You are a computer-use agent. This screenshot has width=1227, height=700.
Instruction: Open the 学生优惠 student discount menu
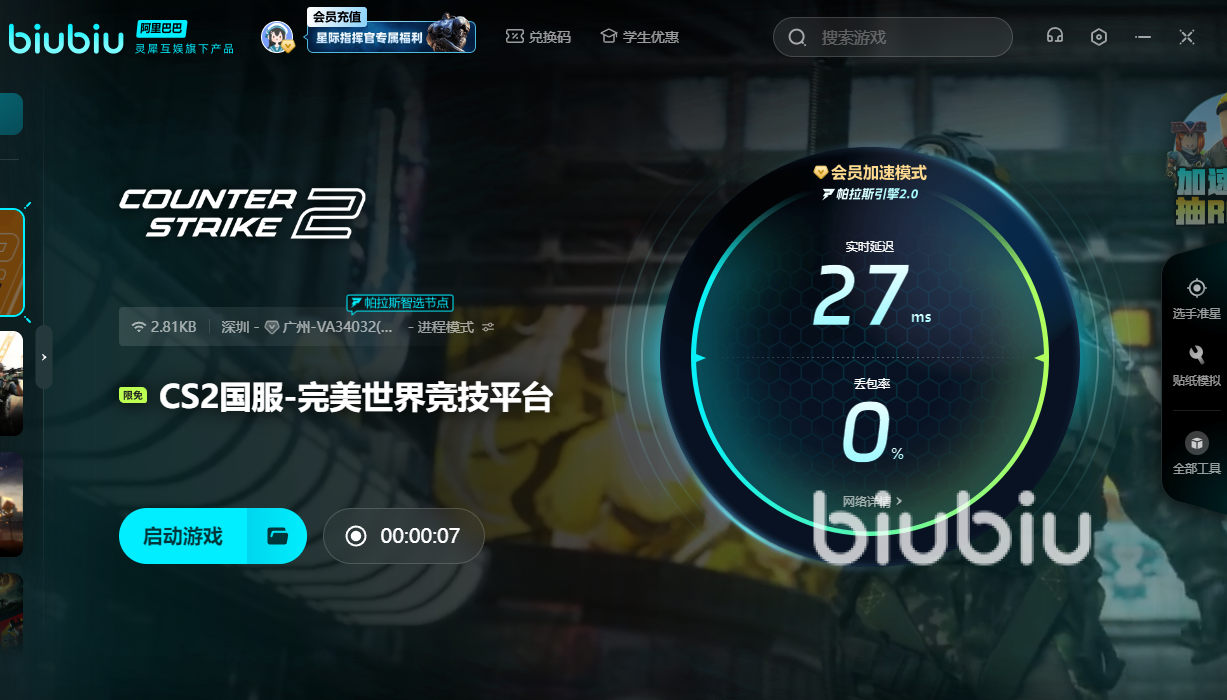(640, 37)
